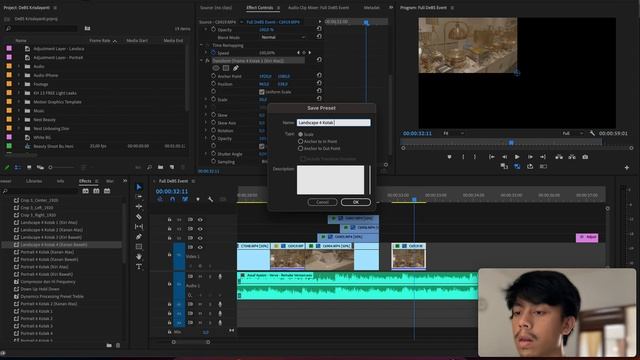Click Mark In bracket icon

pos(463,157)
